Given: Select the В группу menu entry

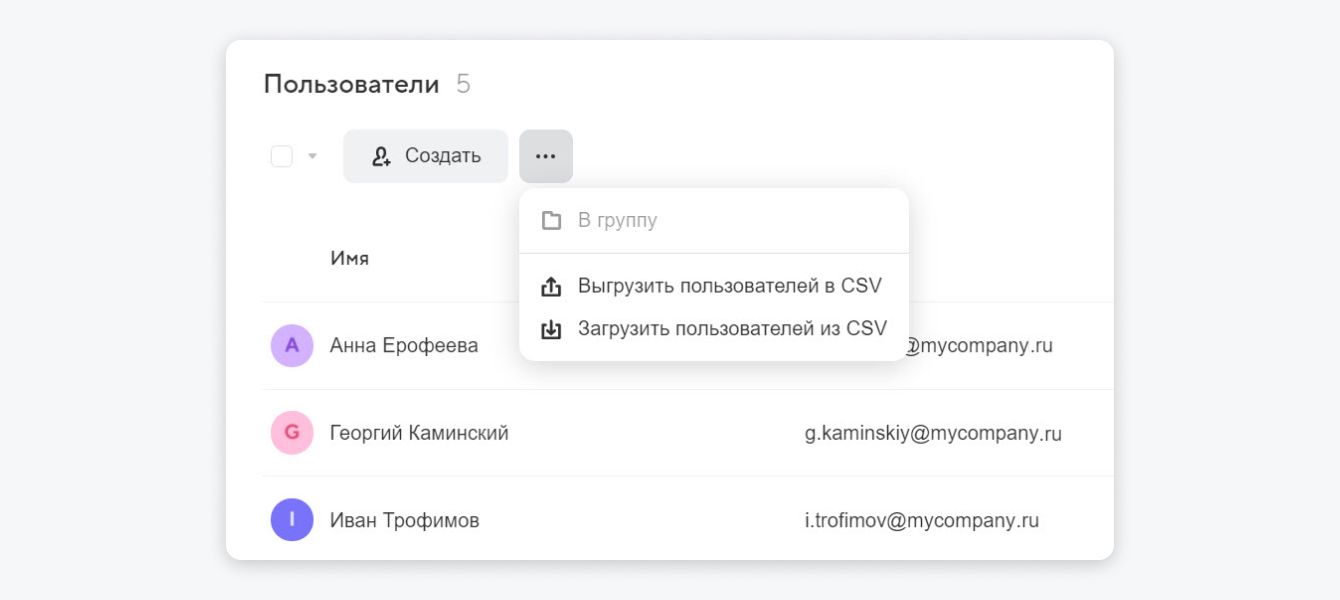Looking at the screenshot, I should tap(617, 220).
